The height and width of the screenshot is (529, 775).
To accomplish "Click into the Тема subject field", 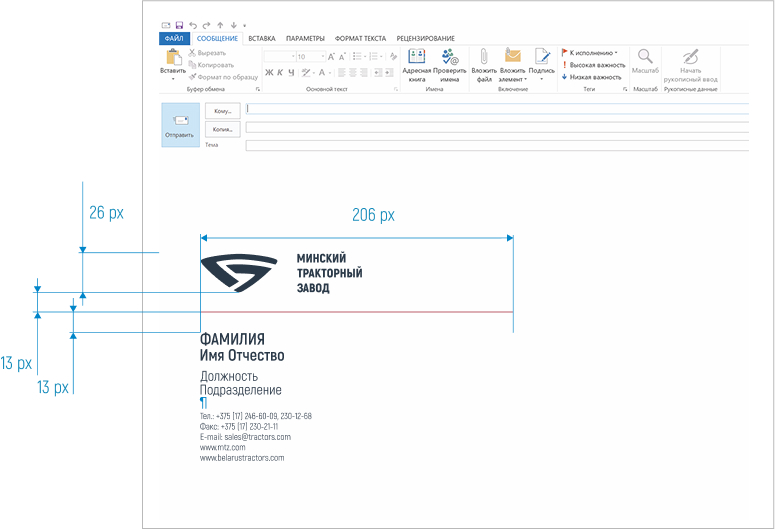I will click(496, 145).
